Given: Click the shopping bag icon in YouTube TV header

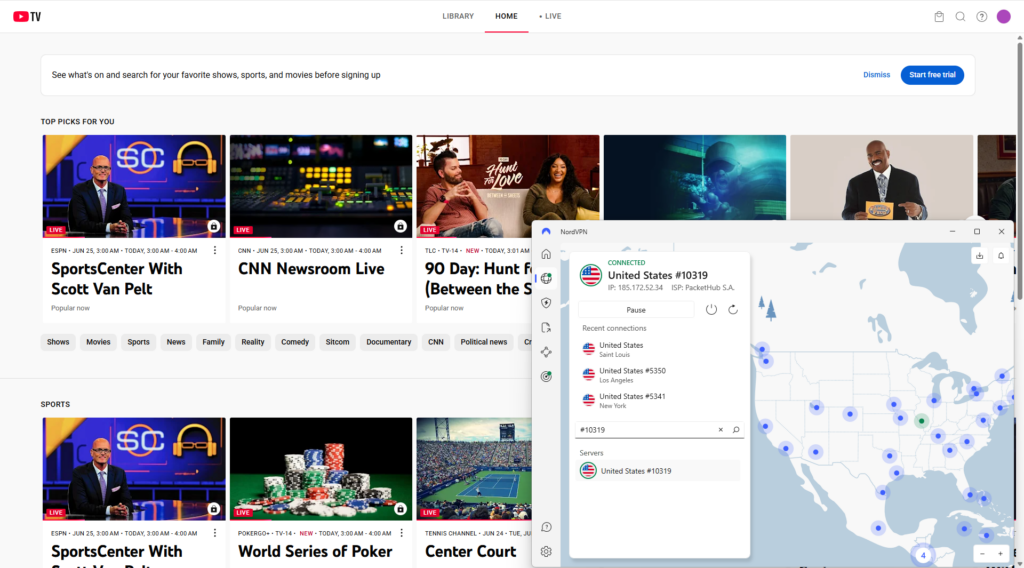Looking at the screenshot, I should (x=938, y=16).
